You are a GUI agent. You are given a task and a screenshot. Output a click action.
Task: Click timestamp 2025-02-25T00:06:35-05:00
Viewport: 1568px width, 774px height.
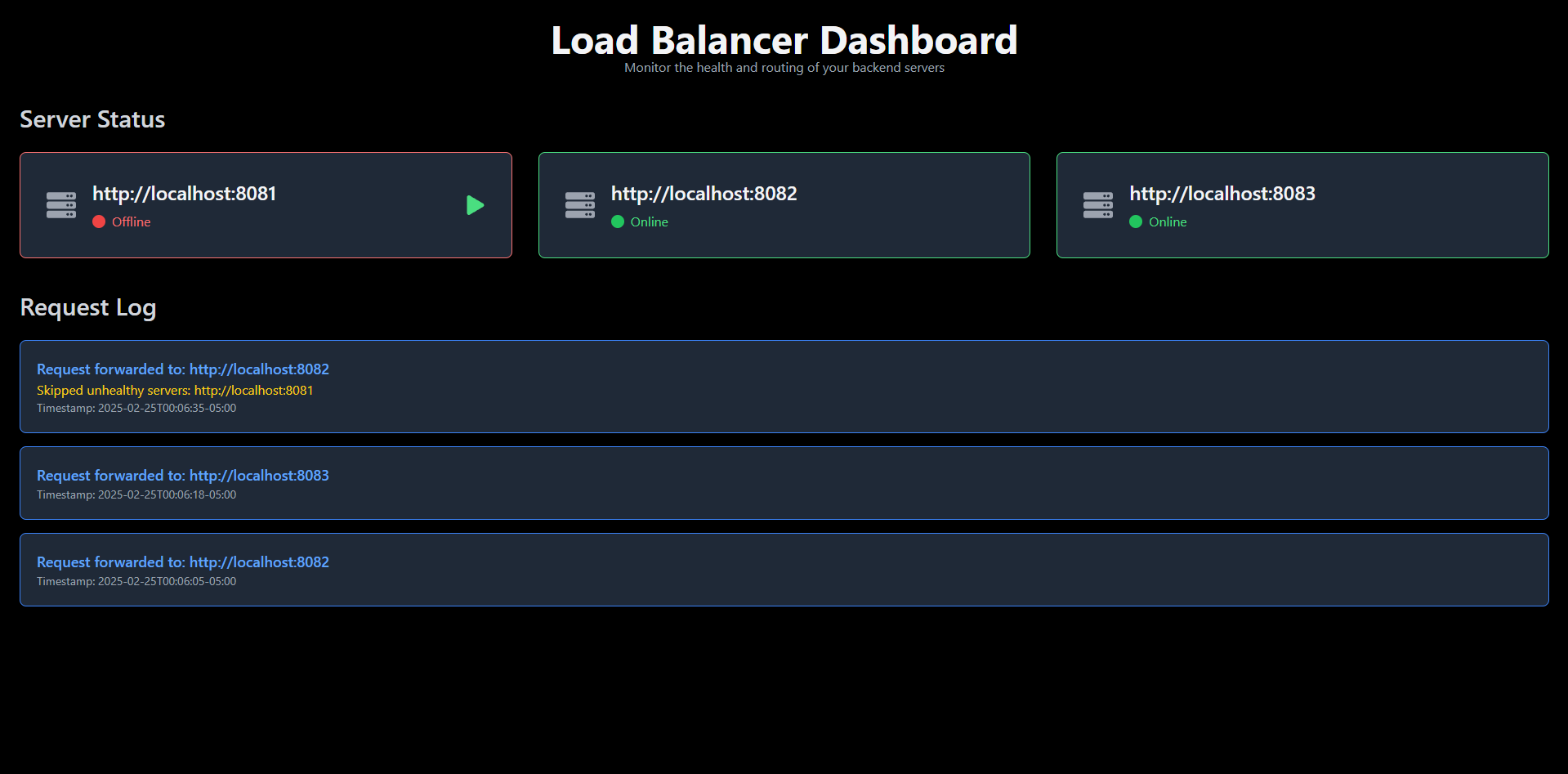[136, 408]
